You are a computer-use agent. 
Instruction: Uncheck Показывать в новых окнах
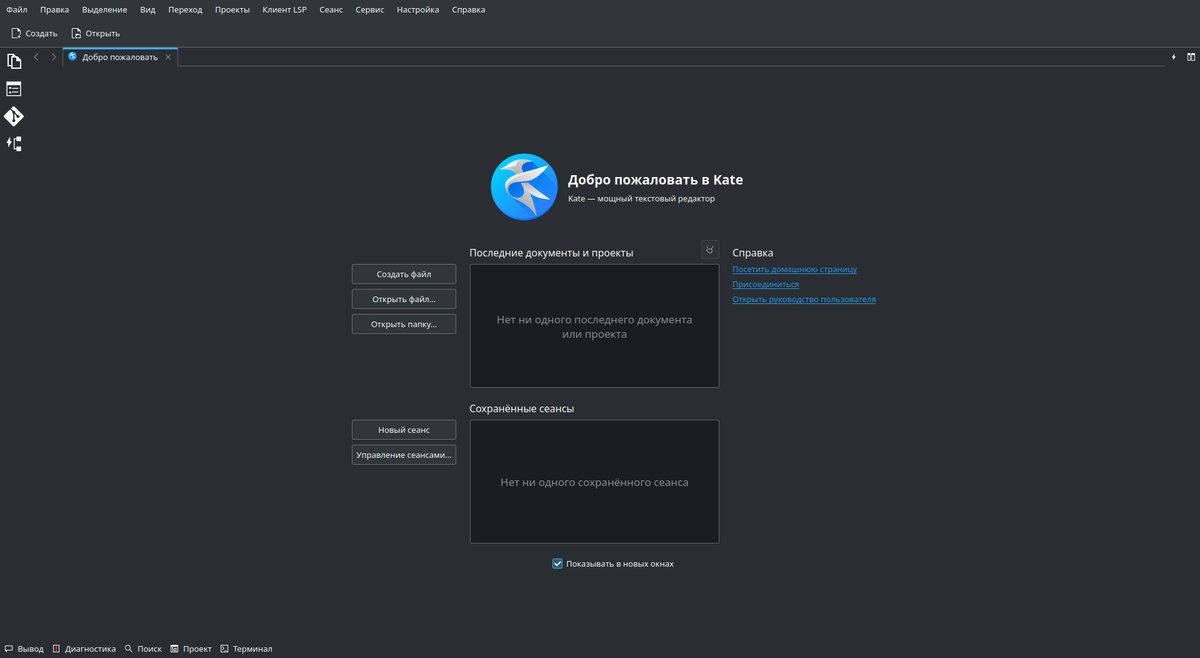[558, 564]
